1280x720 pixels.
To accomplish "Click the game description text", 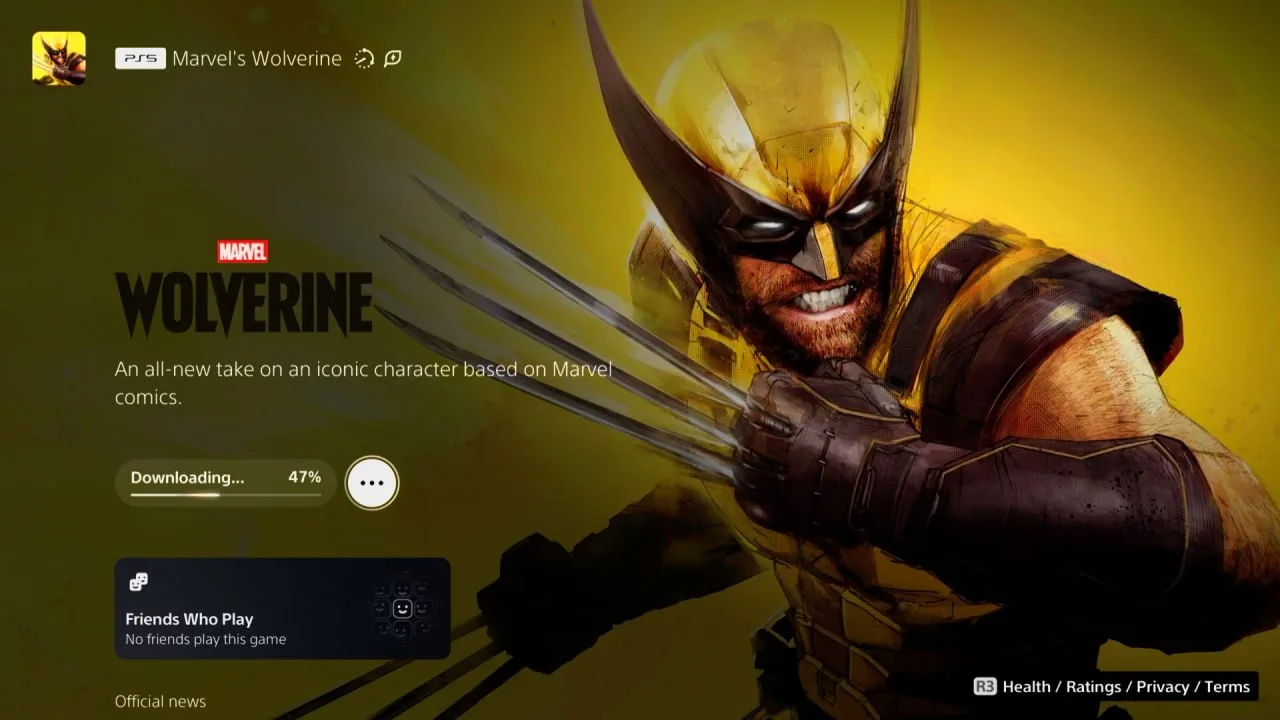I will 363,383.
